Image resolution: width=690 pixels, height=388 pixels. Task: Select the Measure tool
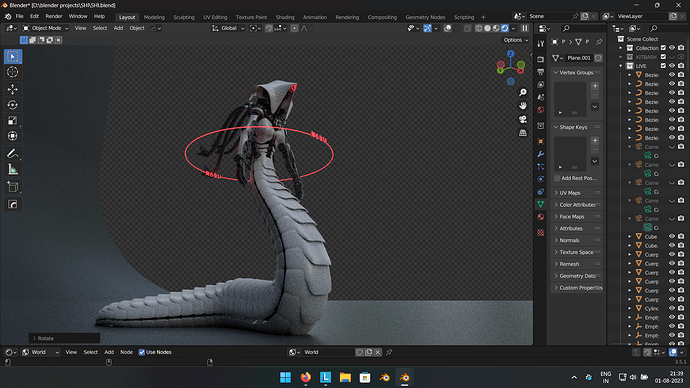(x=13, y=169)
